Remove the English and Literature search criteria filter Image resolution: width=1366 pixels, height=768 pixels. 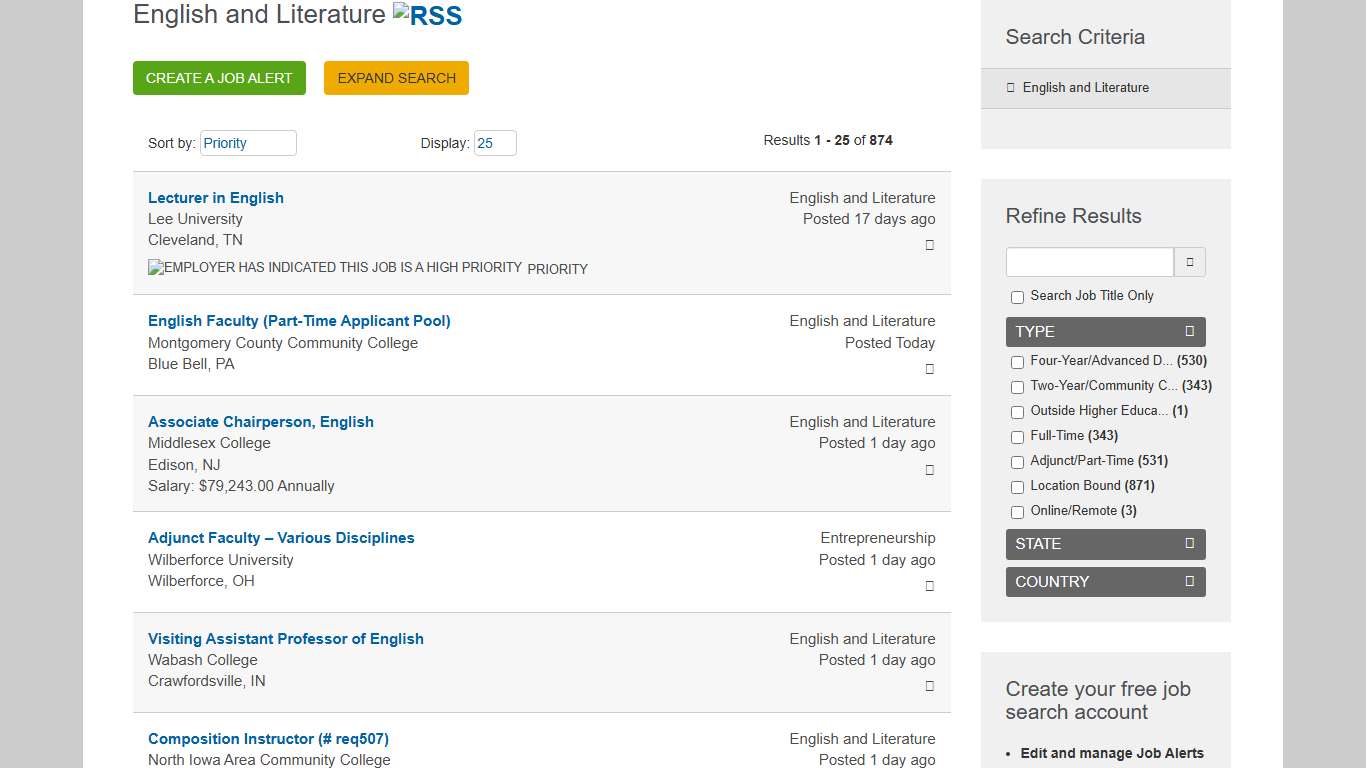coord(1011,88)
